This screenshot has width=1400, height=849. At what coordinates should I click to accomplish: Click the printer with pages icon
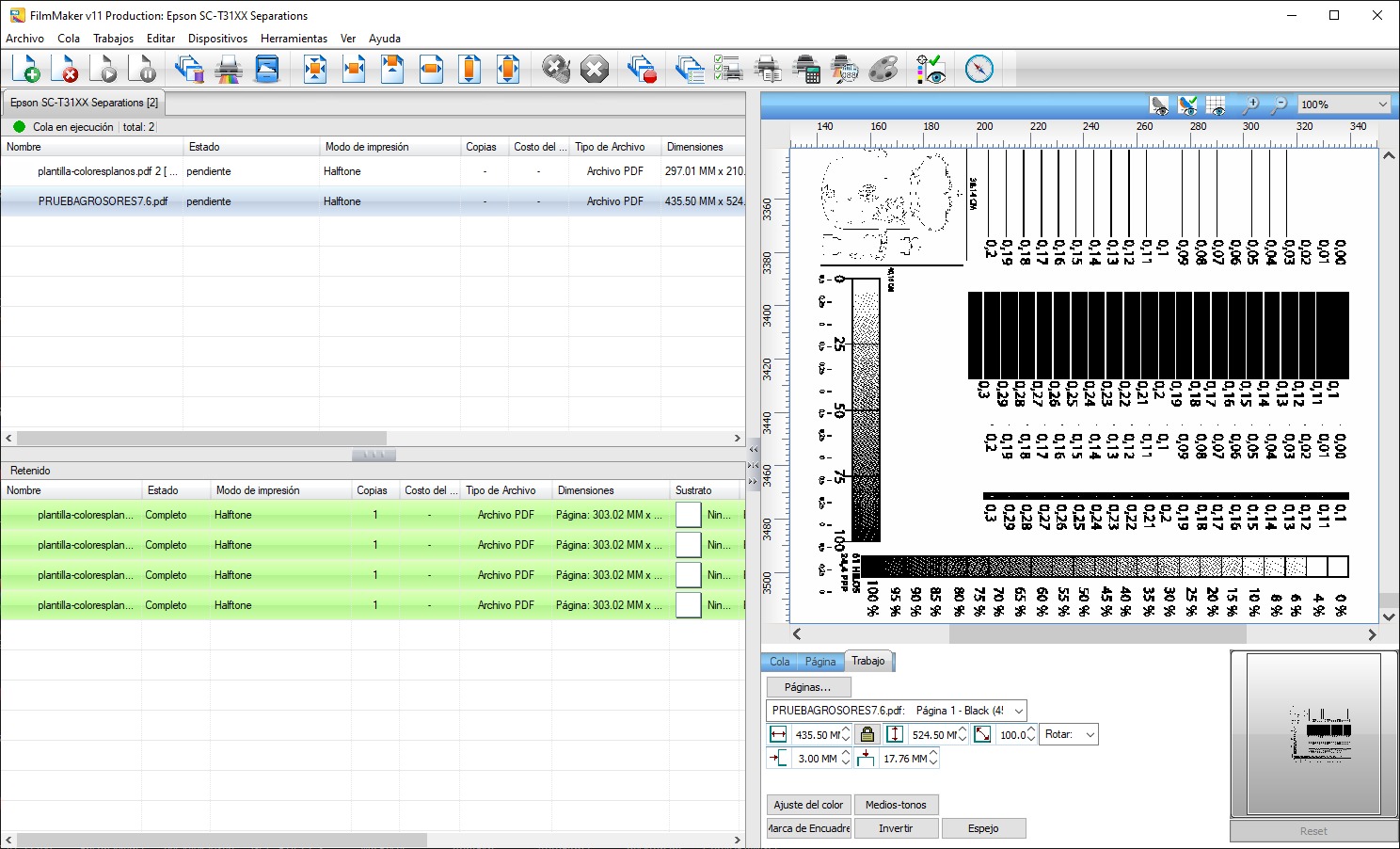[x=768, y=69]
